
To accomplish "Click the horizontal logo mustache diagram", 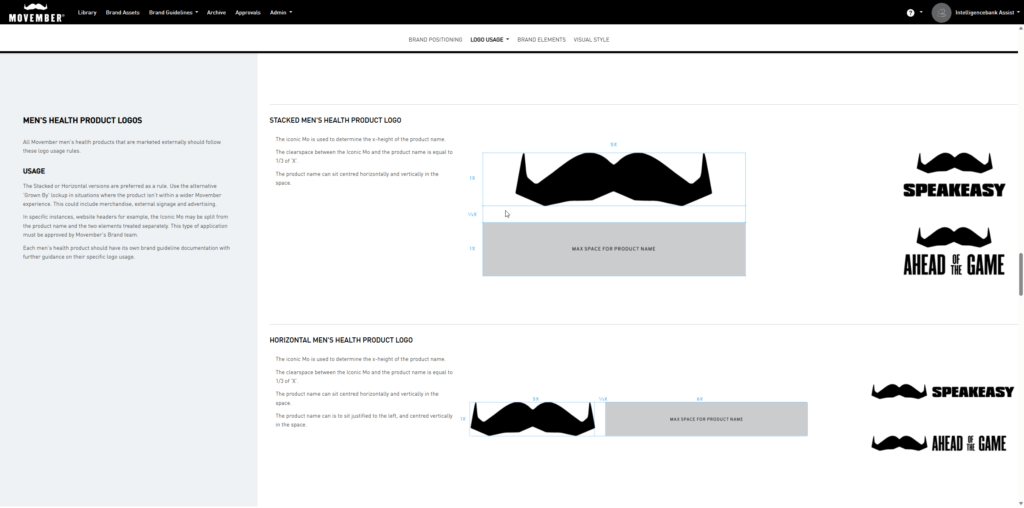I will tap(533, 419).
